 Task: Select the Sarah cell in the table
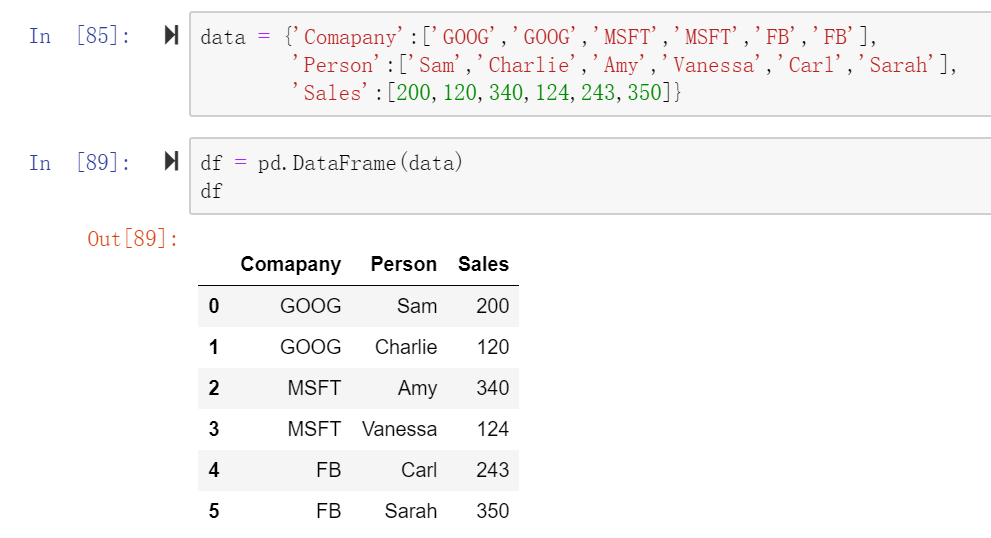[411, 511]
